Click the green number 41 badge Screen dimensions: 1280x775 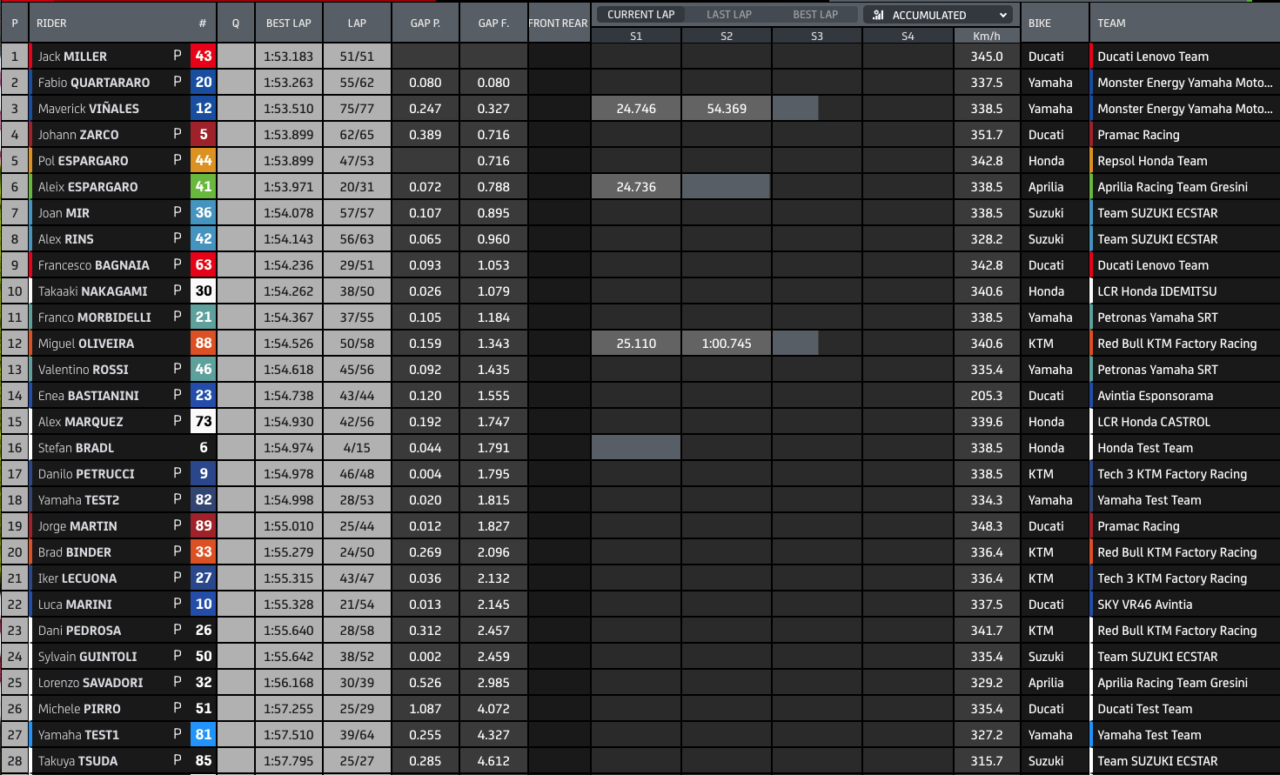click(x=203, y=187)
